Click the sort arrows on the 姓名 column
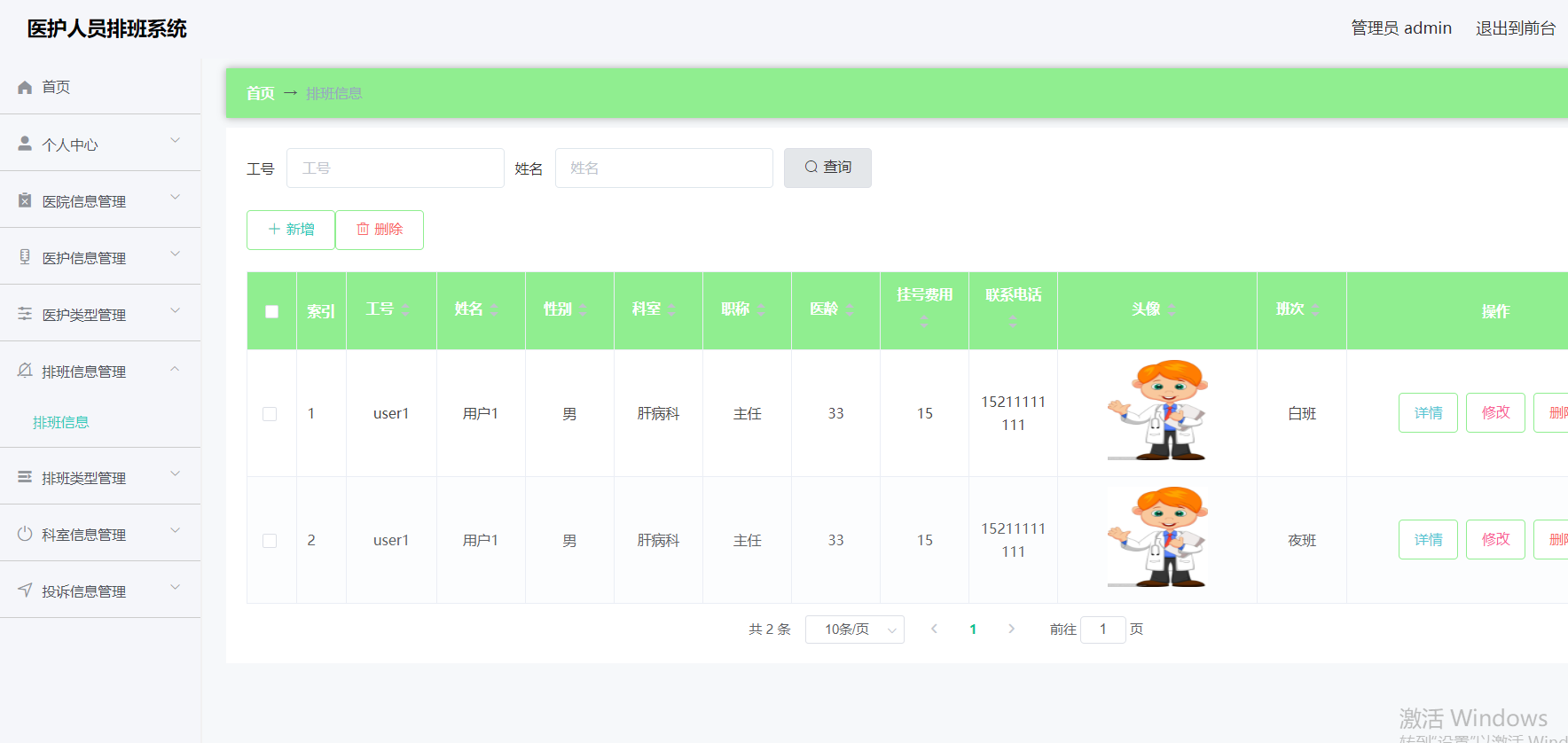This screenshot has height=743, width=1568. coord(494,309)
